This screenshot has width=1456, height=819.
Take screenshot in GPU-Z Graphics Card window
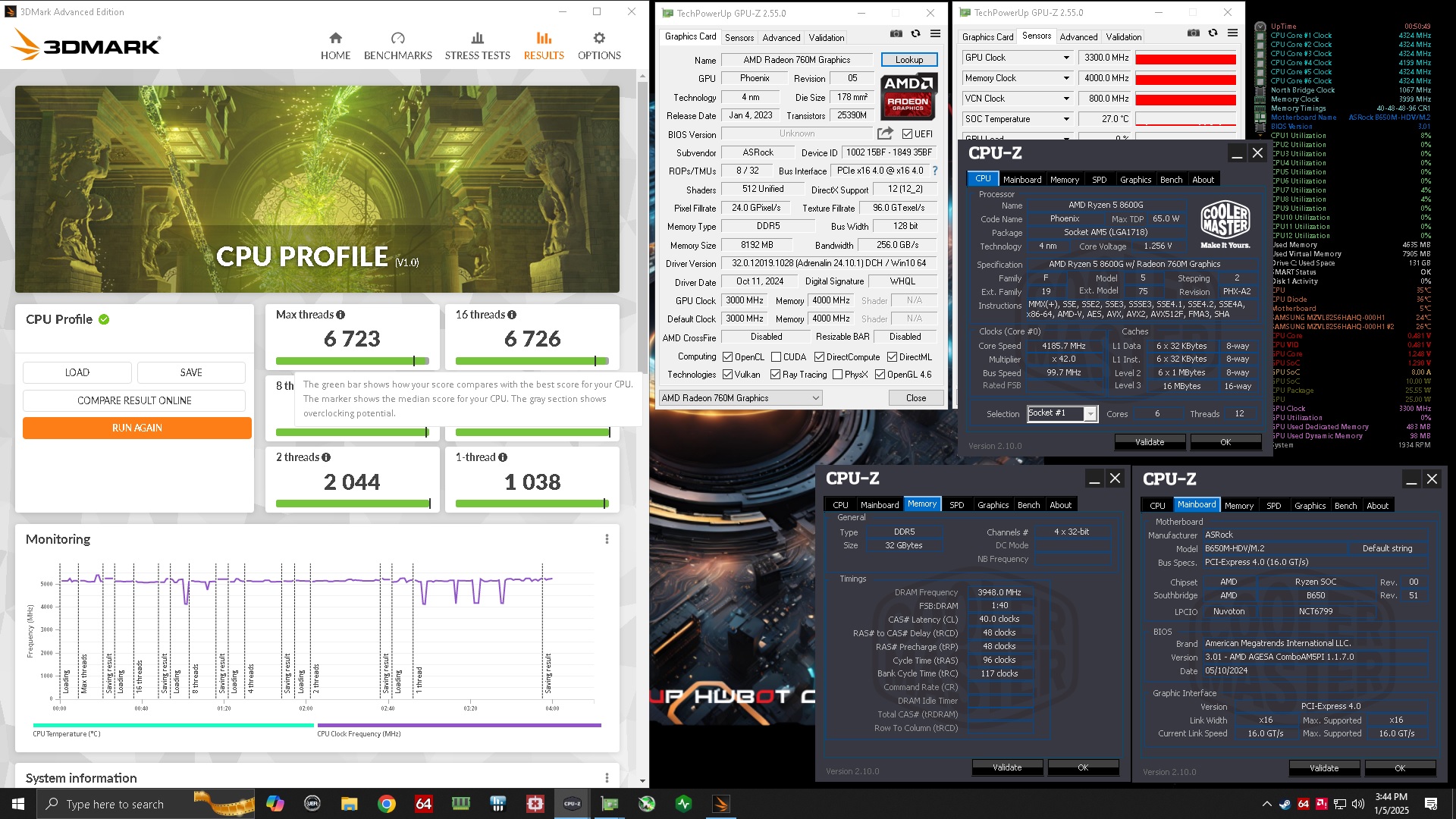click(896, 34)
